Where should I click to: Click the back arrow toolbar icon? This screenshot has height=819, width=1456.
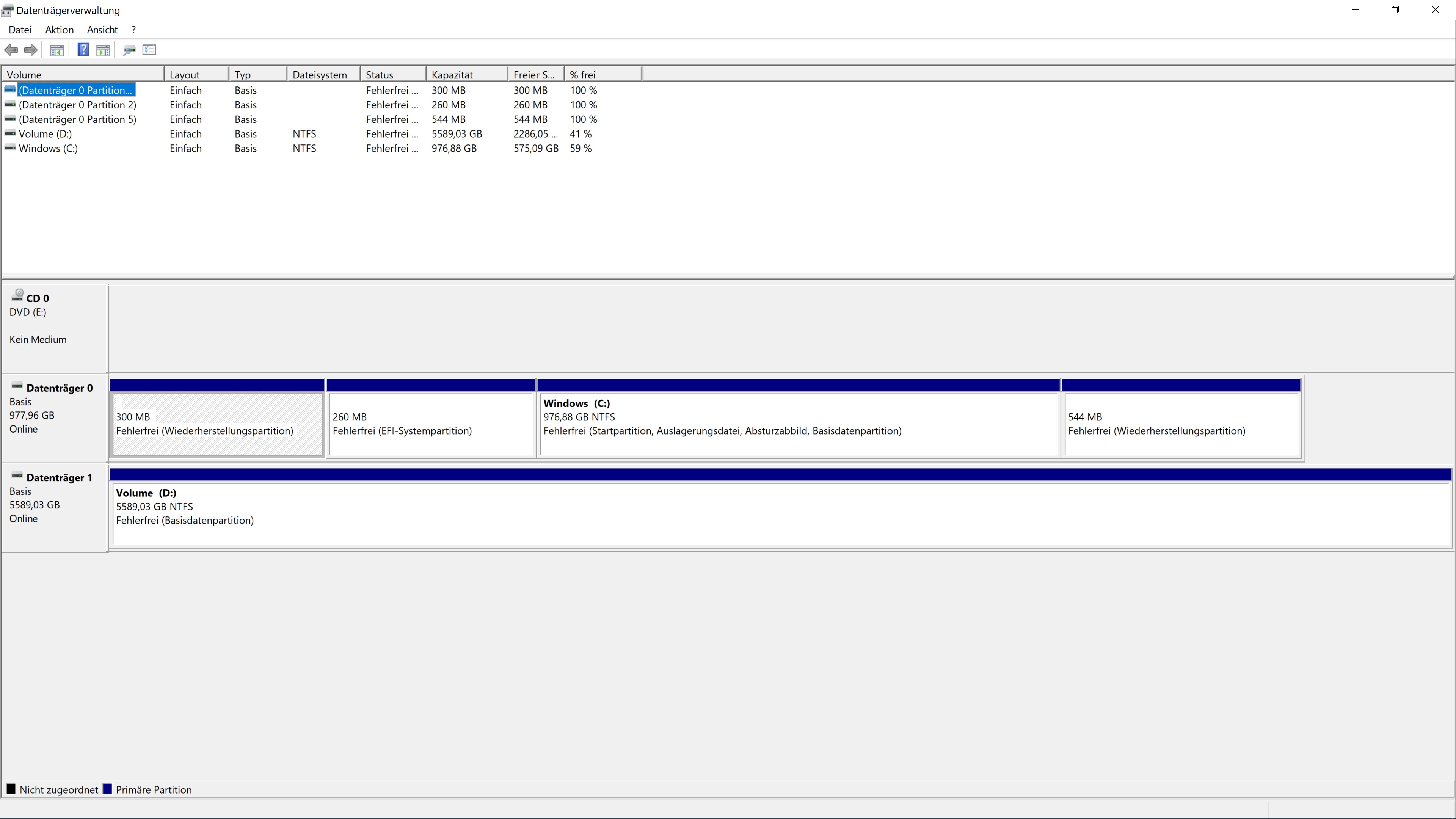click(x=11, y=50)
